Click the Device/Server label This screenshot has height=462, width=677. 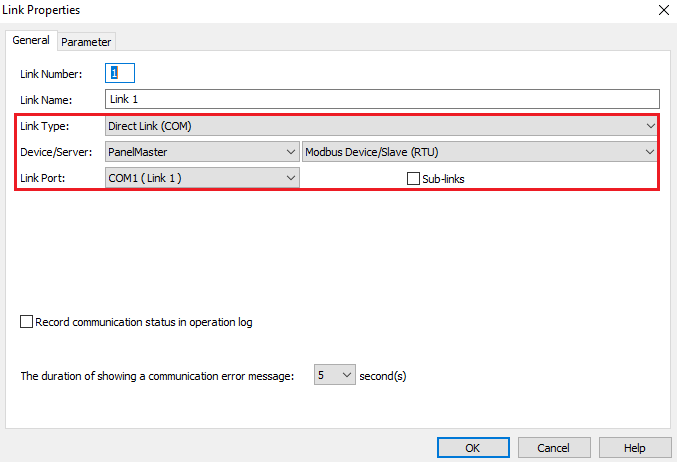pos(56,152)
